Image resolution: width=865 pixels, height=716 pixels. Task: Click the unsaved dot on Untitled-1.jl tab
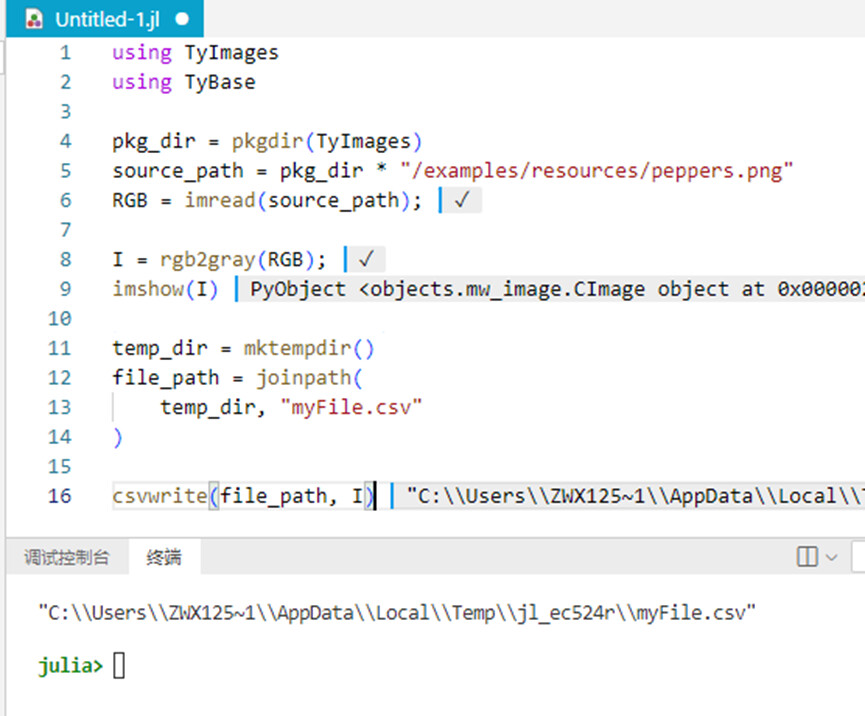tap(182, 19)
